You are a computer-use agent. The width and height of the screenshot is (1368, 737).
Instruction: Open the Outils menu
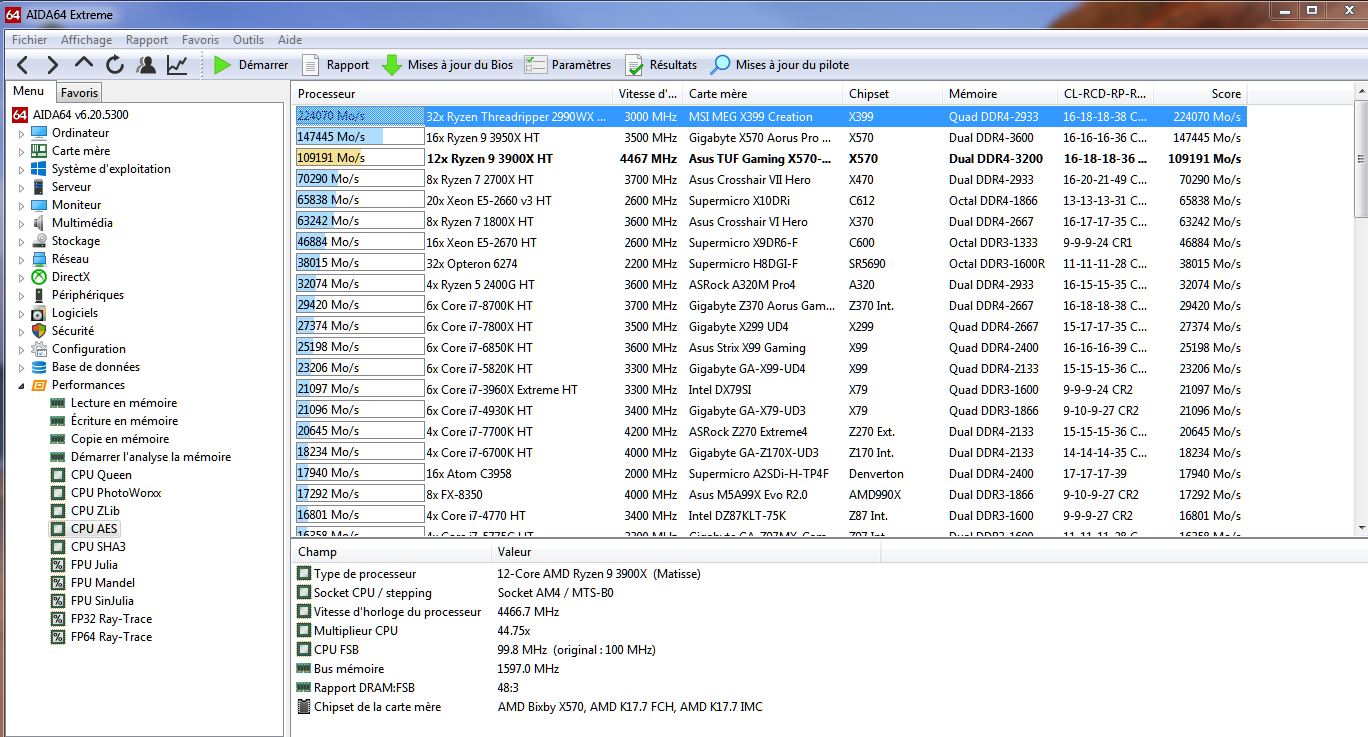248,40
